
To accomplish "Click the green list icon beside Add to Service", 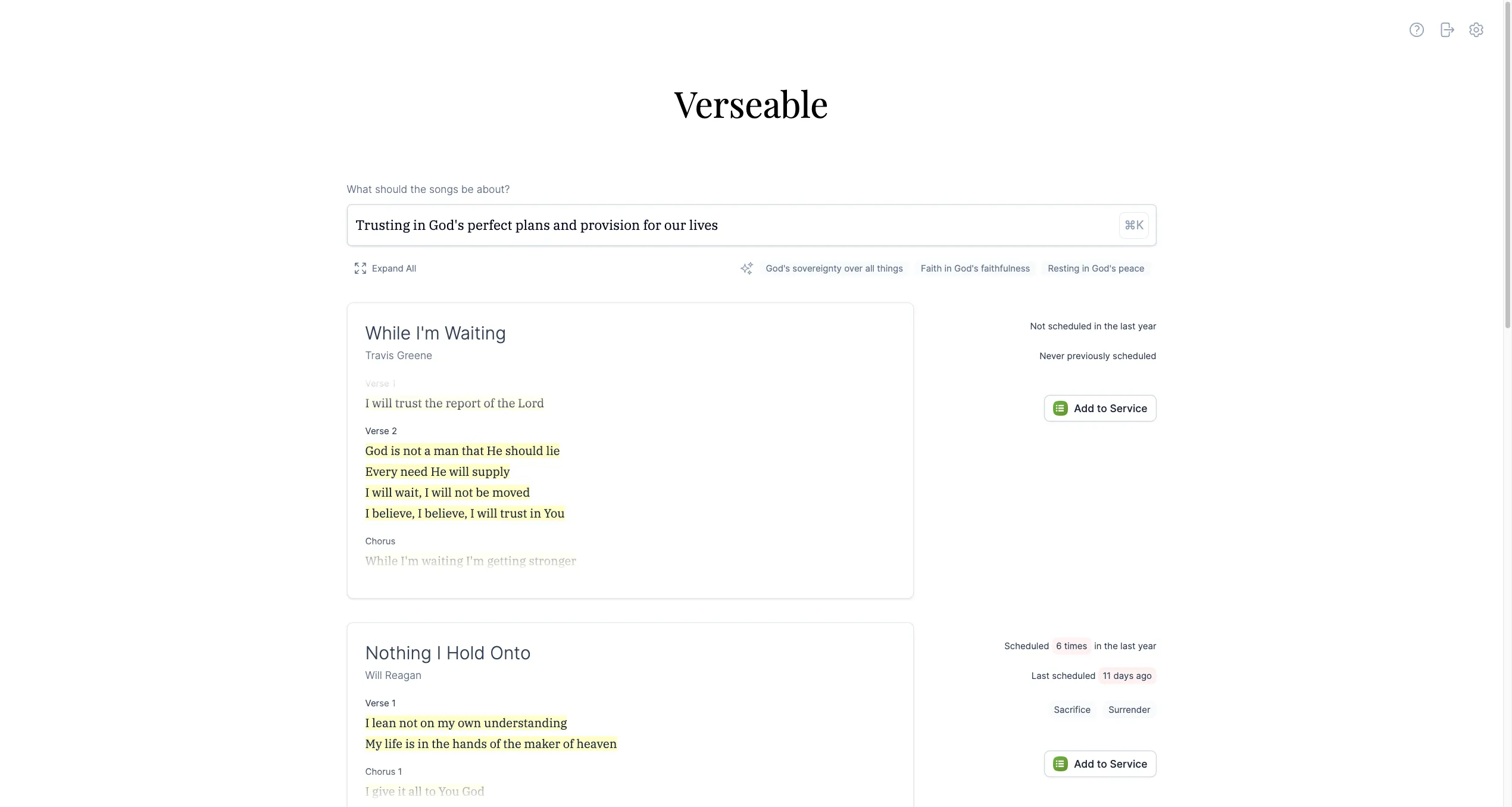I will [x=1060, y=408].
